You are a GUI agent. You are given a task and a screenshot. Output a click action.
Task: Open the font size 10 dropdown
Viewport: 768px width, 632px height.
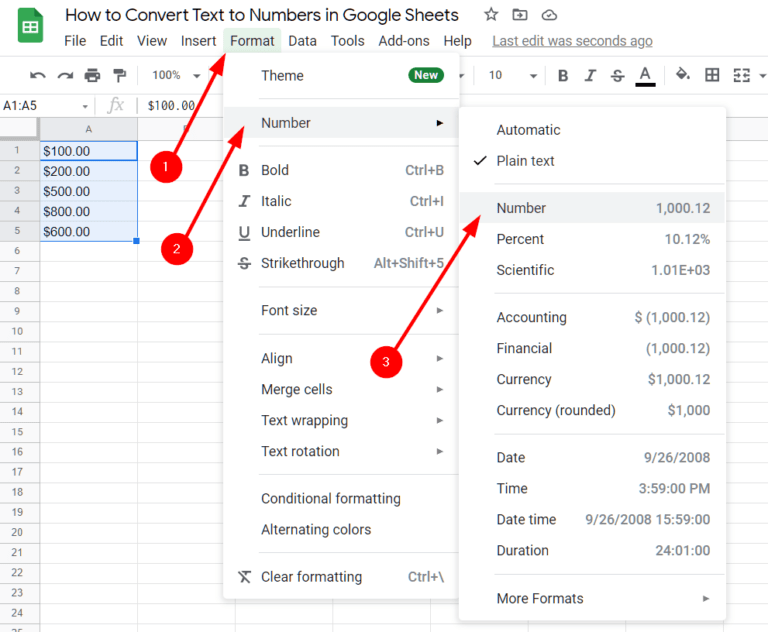coord(511,75)
